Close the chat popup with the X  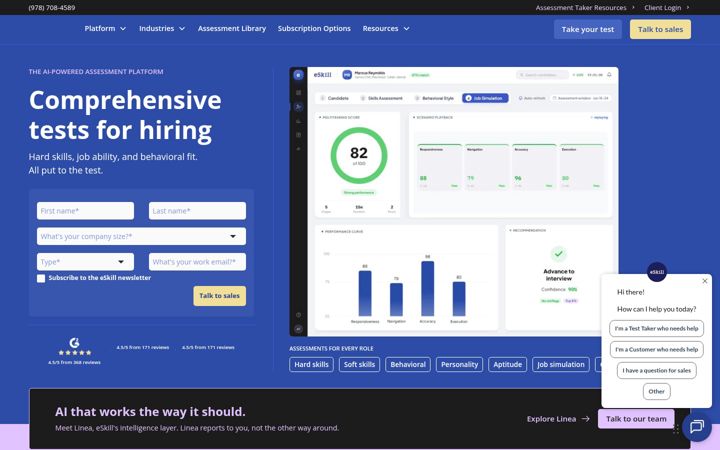(x=705, y=281)
